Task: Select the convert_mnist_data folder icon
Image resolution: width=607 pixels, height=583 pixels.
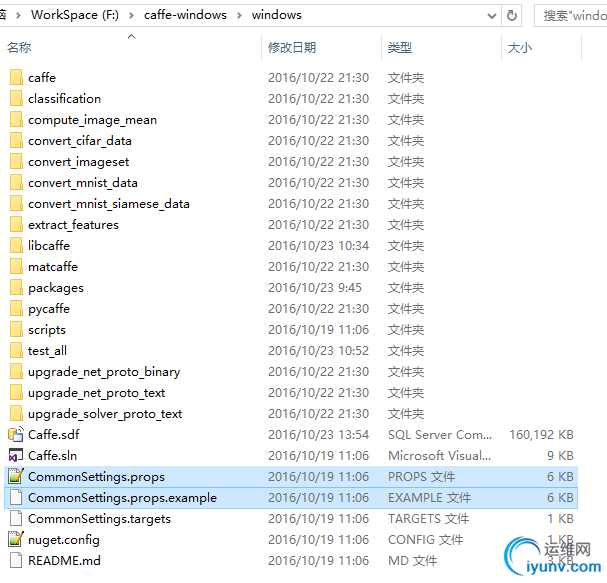Action: tap(16, 182)
